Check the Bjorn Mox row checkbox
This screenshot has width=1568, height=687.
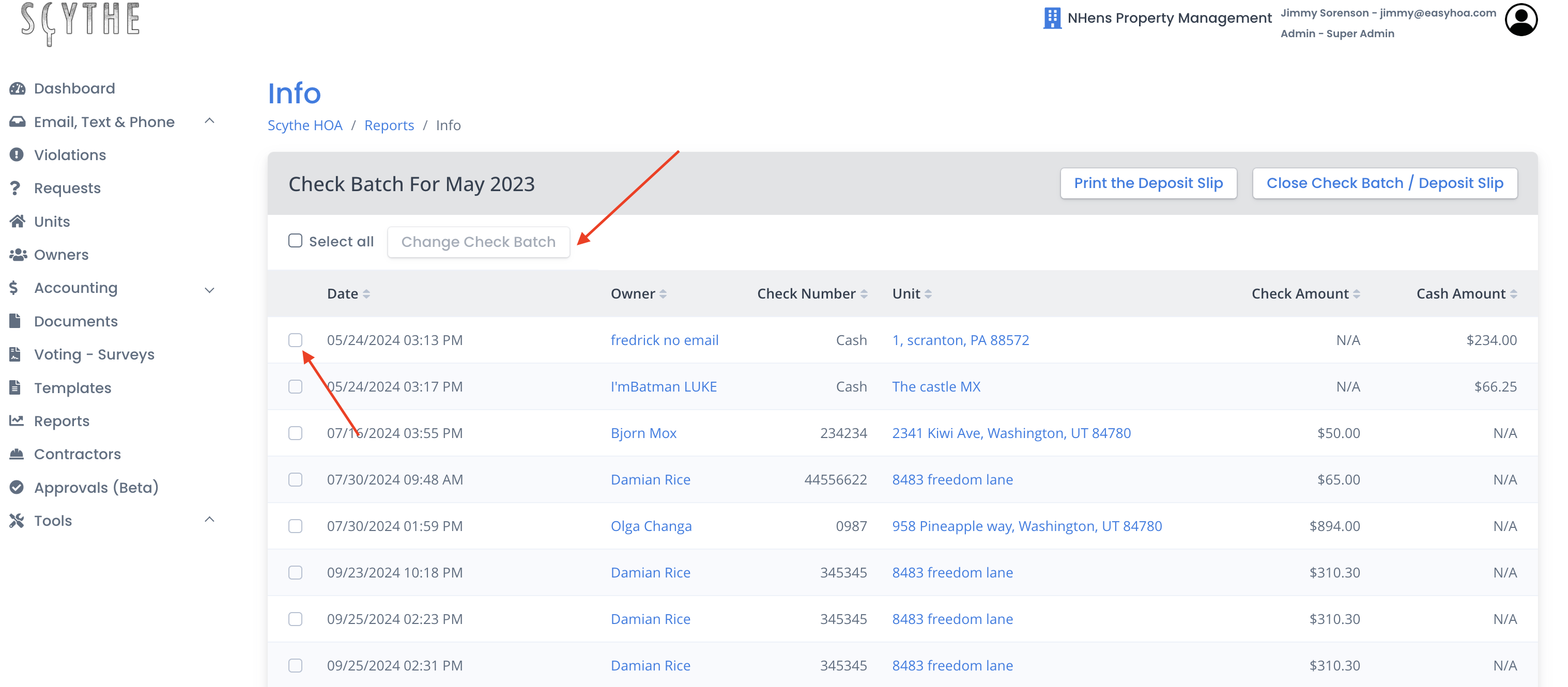coord(295,433)
